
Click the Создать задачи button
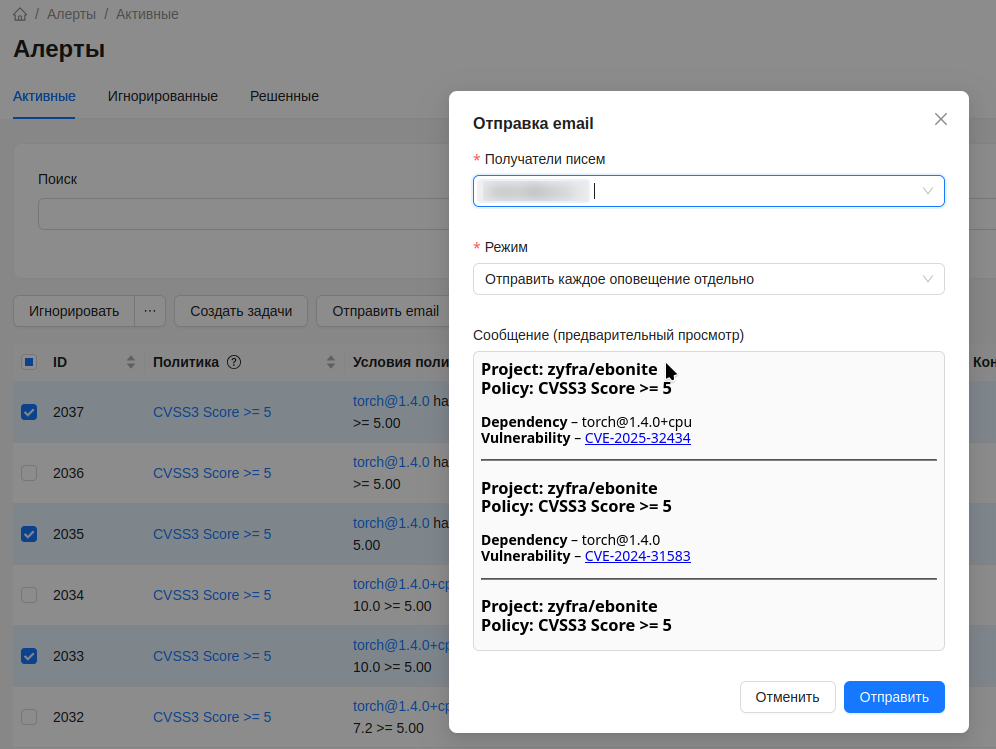(241, 311)
